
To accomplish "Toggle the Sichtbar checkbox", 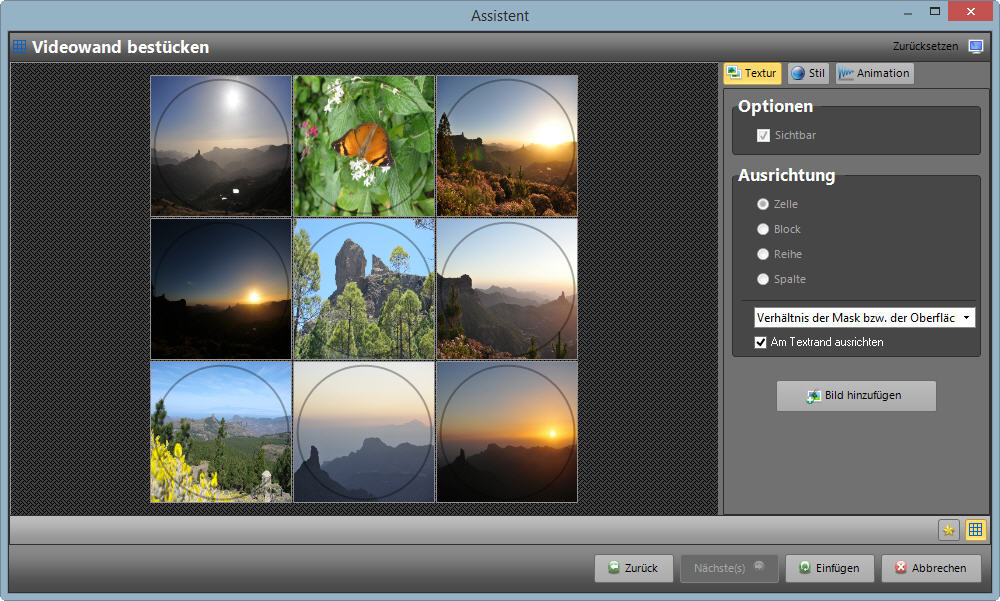I will click(x=764, y=135).
